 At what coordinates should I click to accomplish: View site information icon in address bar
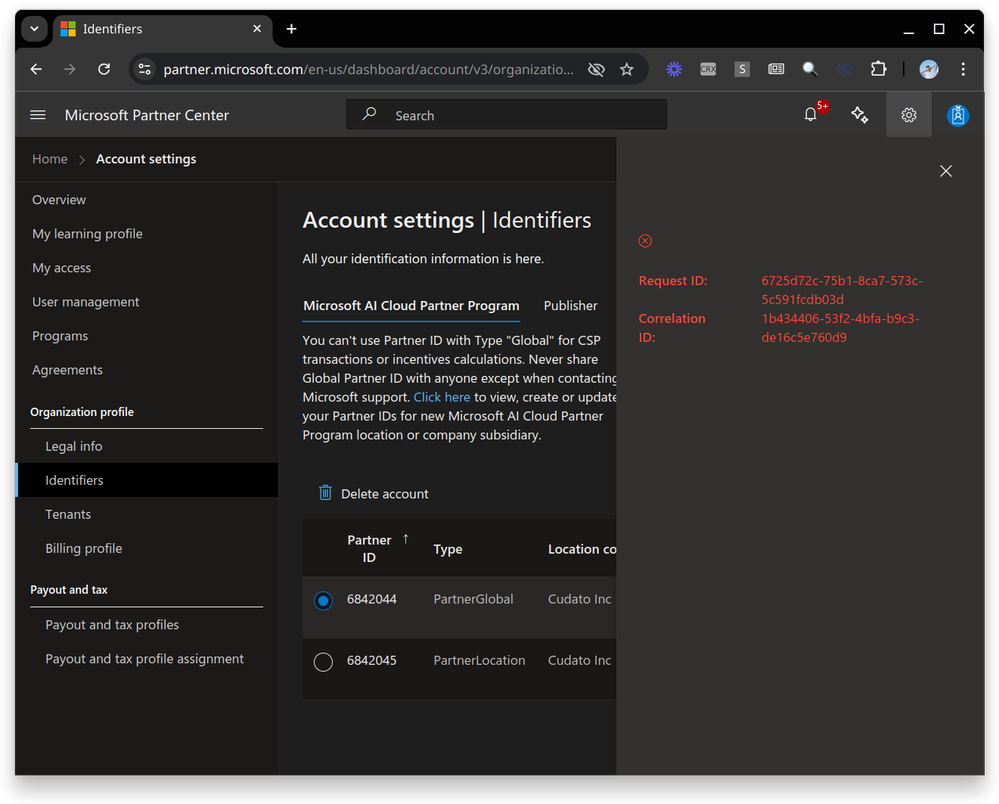click(145, 69)
